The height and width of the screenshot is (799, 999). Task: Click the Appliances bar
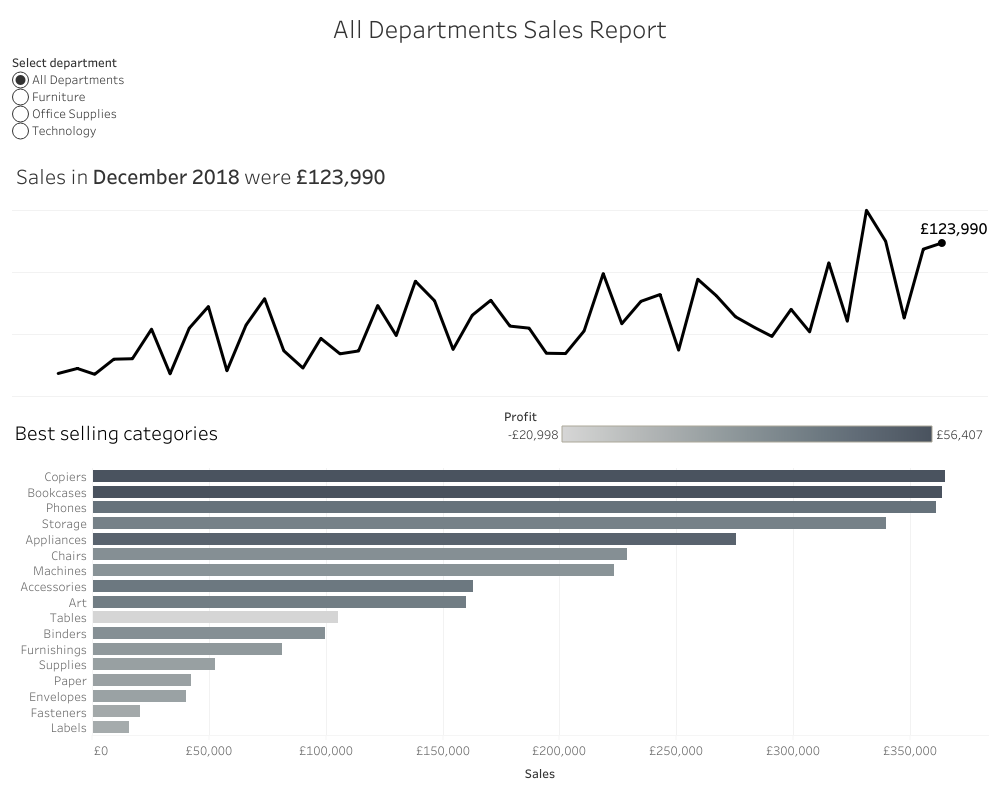click(414, 539)
